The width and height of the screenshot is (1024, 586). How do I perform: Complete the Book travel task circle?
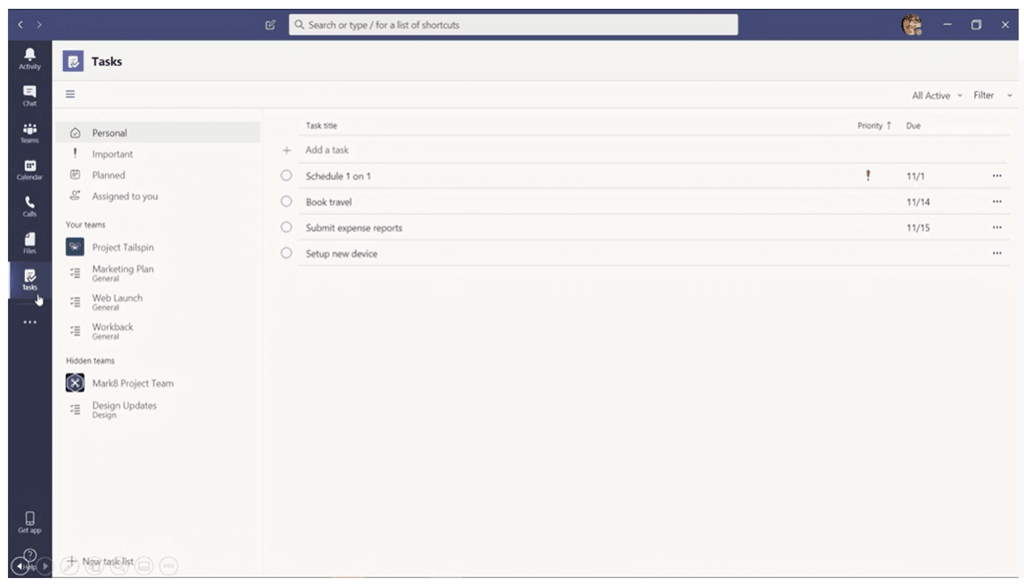point(286,202)
